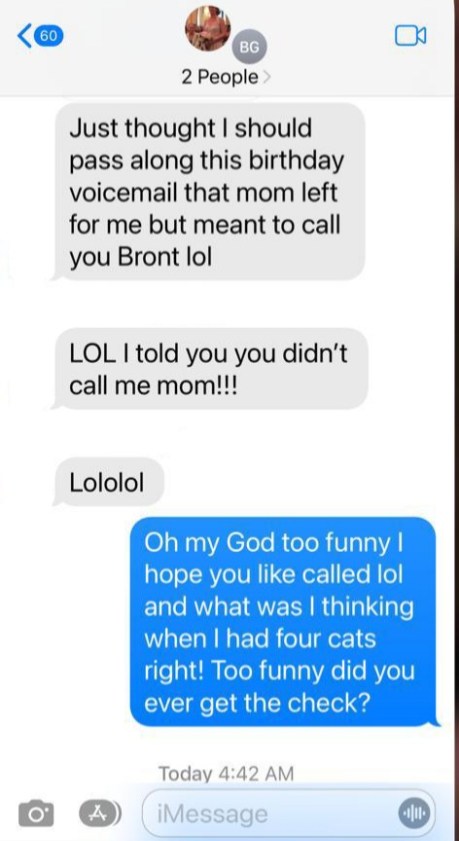459x841 pixels.
Task: Tap the 'call me mom!!!' text line
Action: point(156,386)
